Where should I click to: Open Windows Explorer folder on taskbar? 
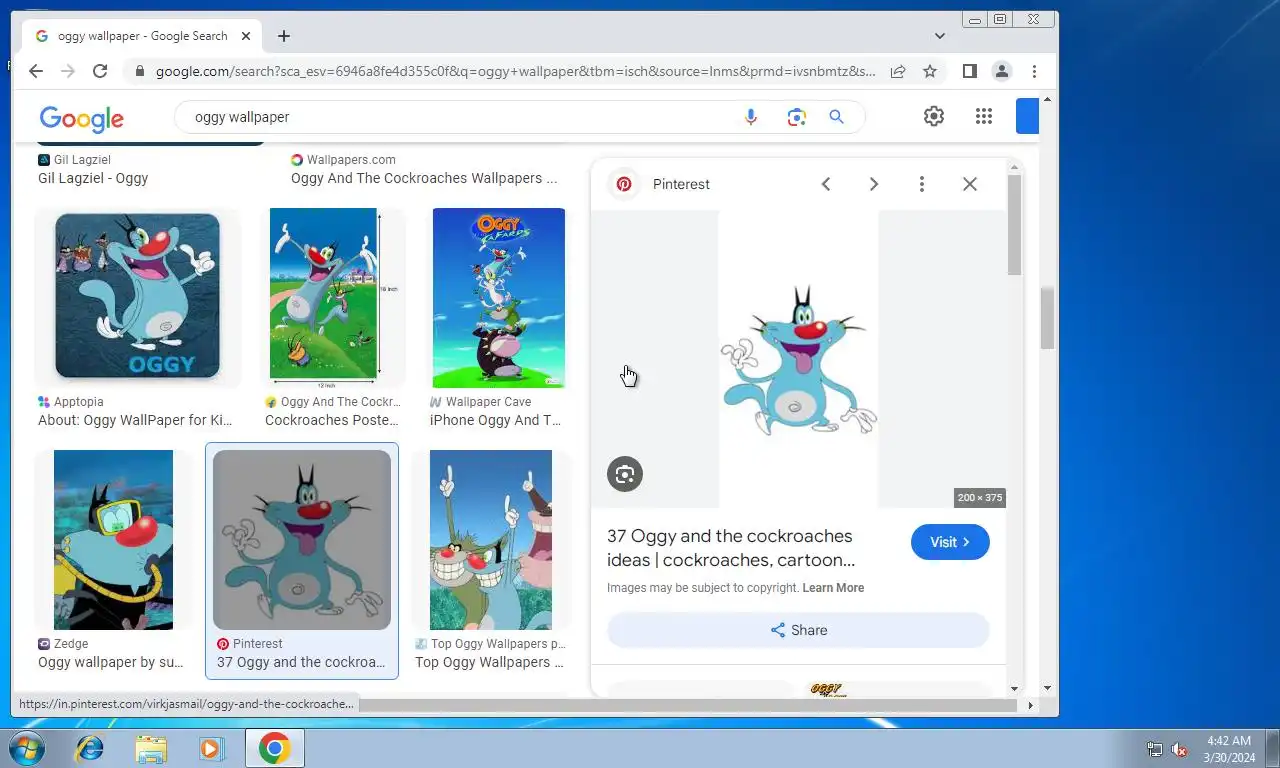(x=151, y=748)
